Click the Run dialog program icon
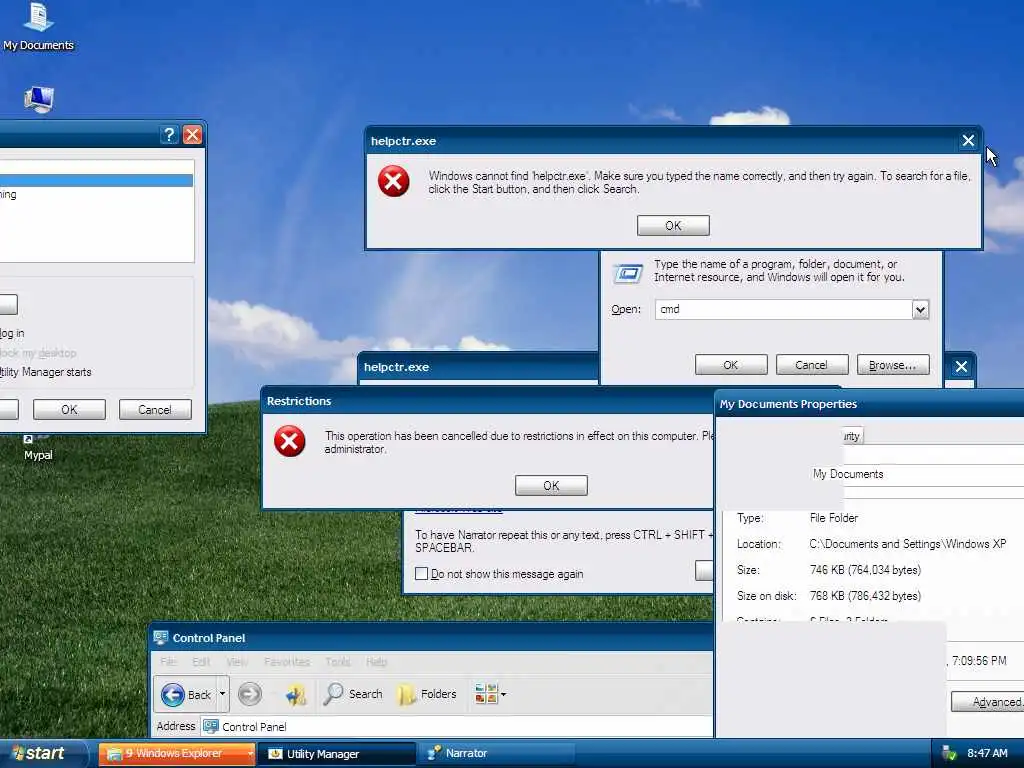Screen dimensions: 1024x768 [x=628, y=272]
